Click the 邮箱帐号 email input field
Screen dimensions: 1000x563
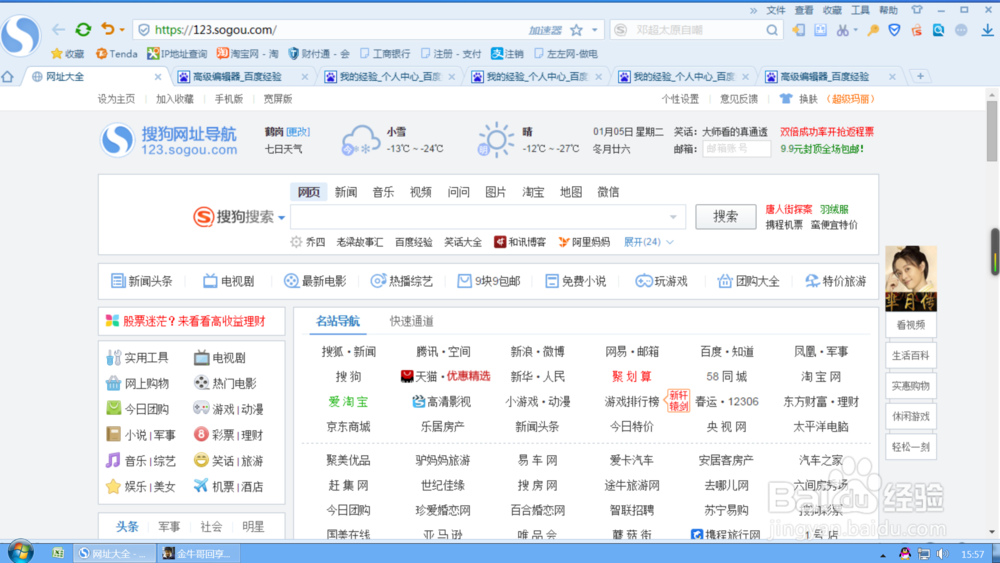click(737, 149)
